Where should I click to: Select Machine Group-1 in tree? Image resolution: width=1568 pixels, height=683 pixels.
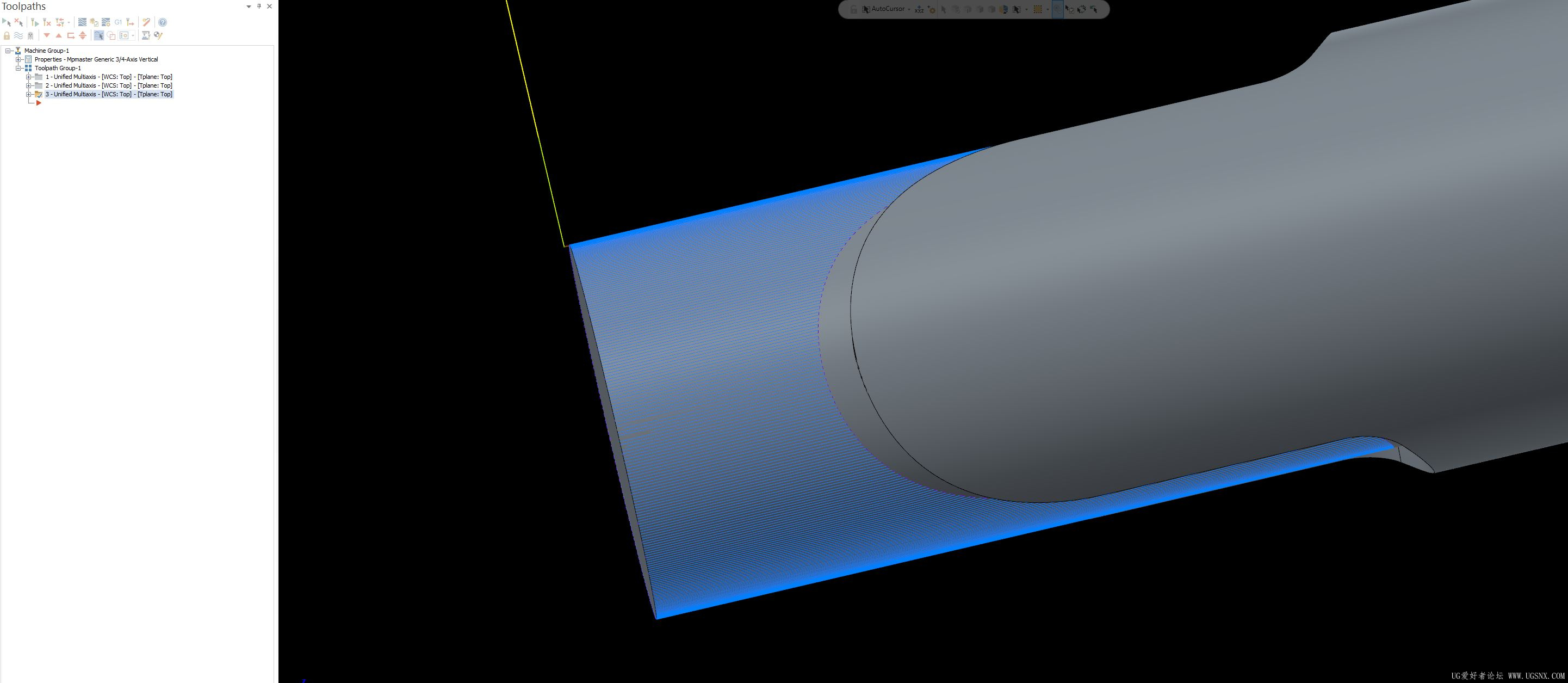[47, 51]
